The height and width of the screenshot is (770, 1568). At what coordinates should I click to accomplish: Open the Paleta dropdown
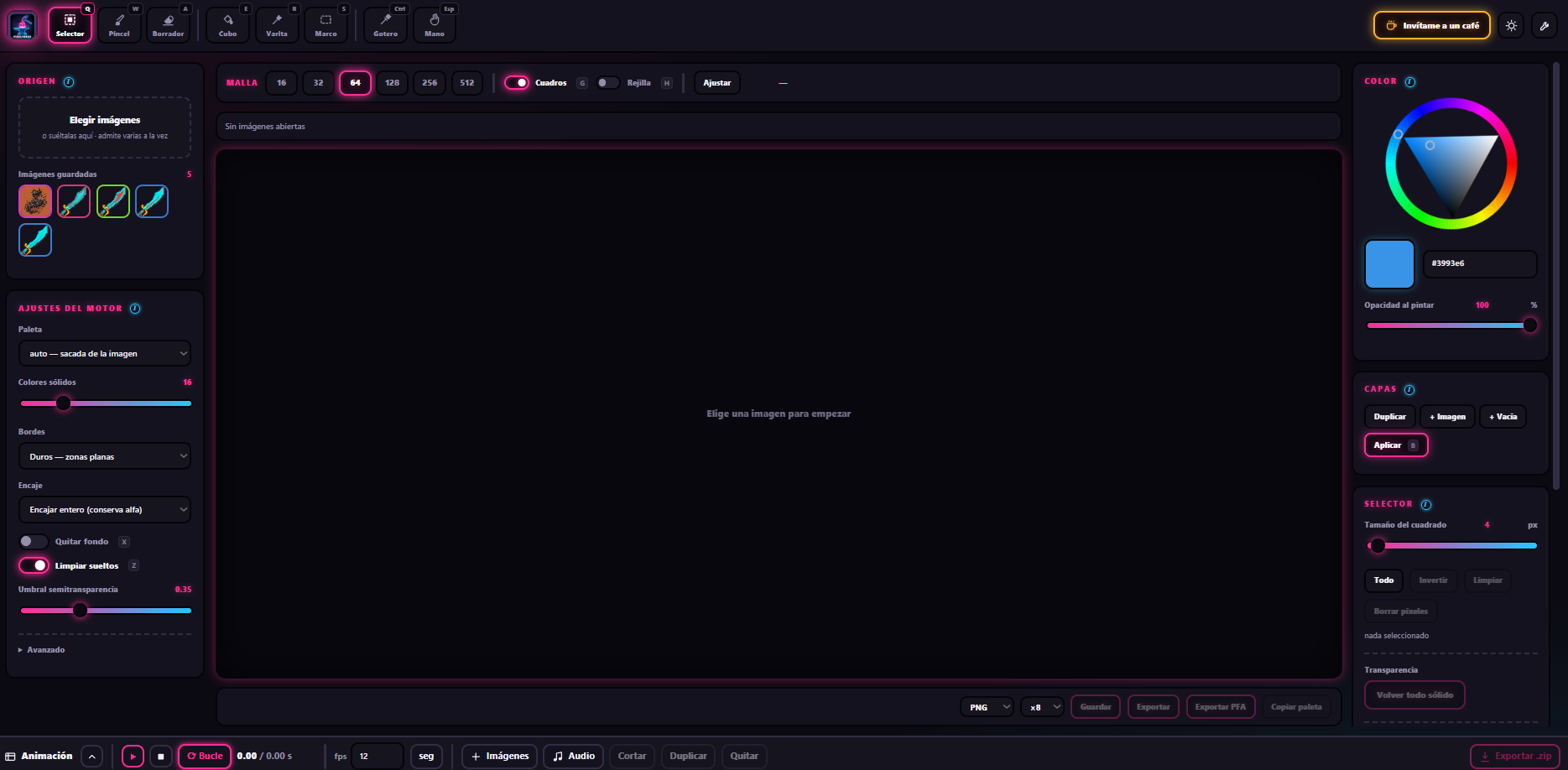click(105, 353)
